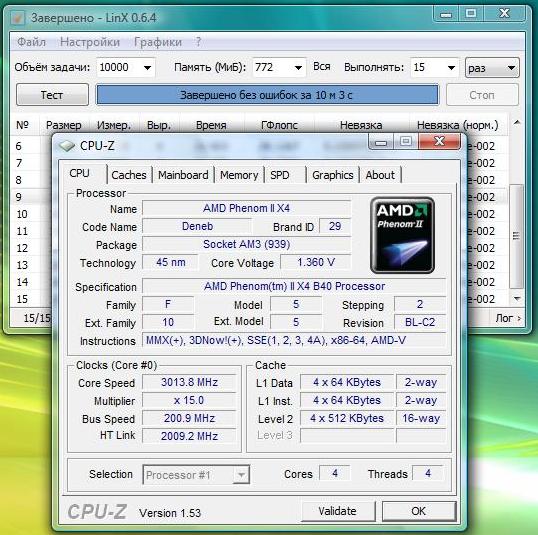Click the Вся memory link
538x535 pixels.
click(x=321, y=67)
